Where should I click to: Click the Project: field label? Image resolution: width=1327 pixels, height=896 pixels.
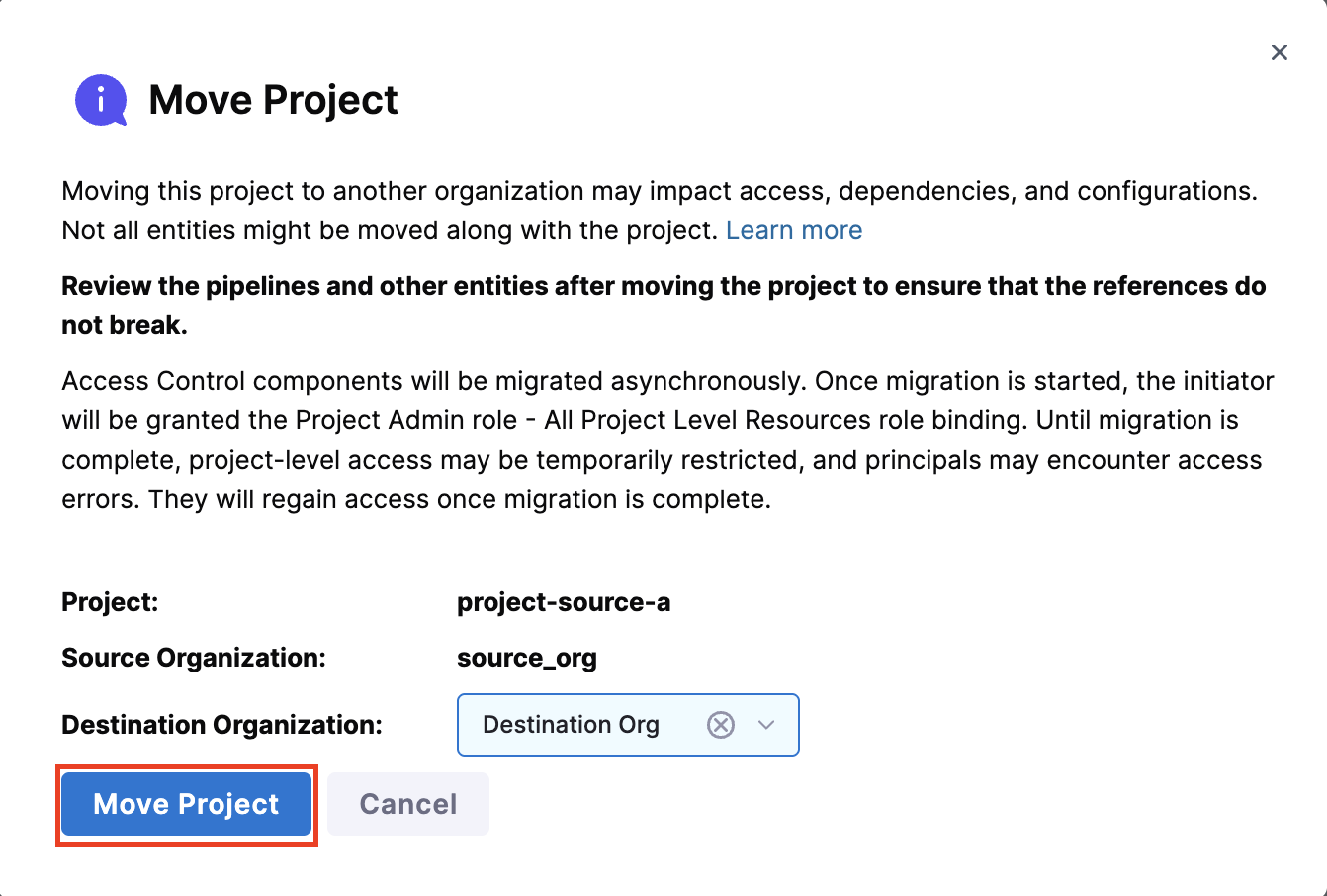pos(110,602)
